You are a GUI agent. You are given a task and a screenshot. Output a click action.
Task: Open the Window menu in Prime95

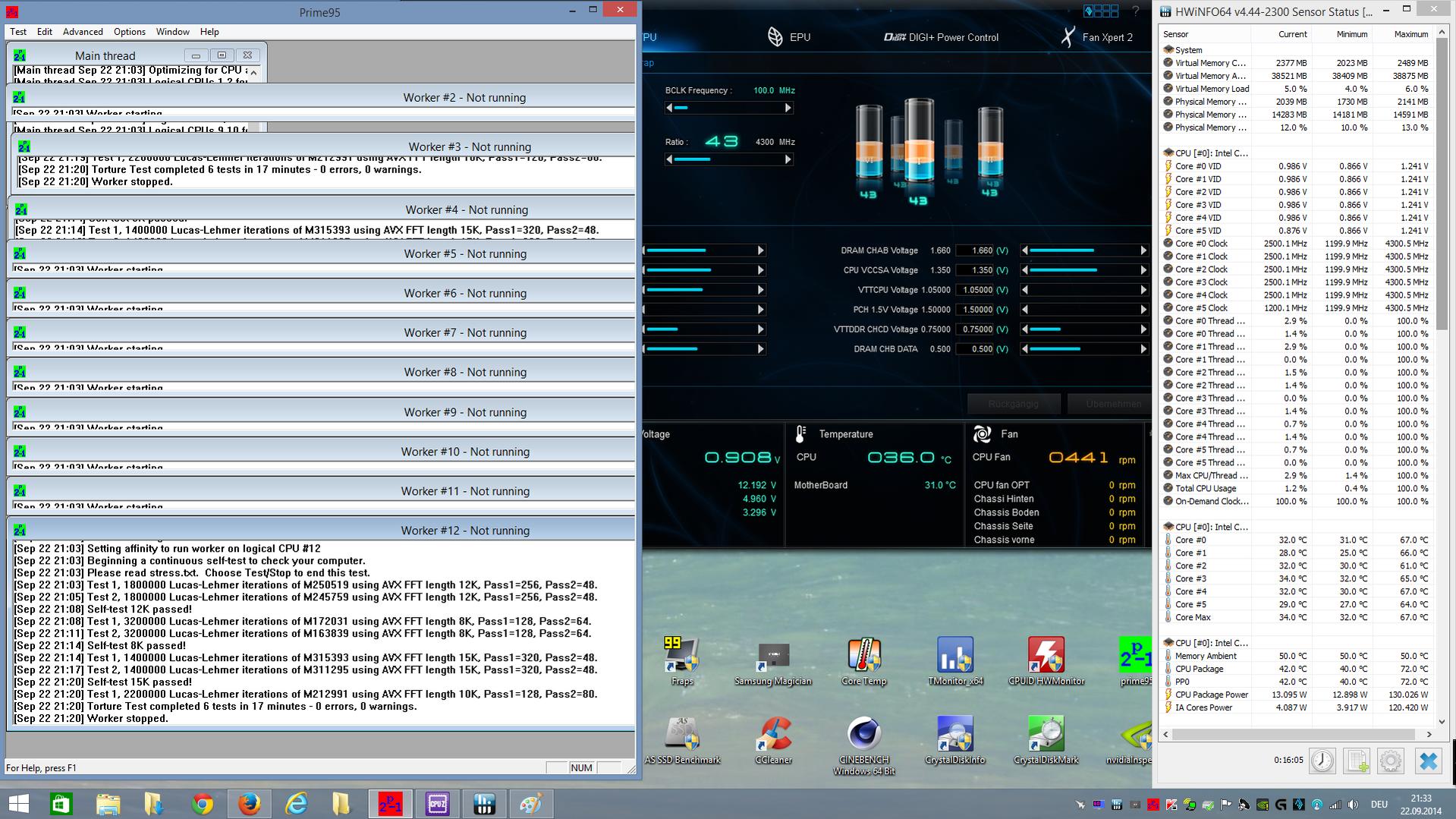pos(173,32)
